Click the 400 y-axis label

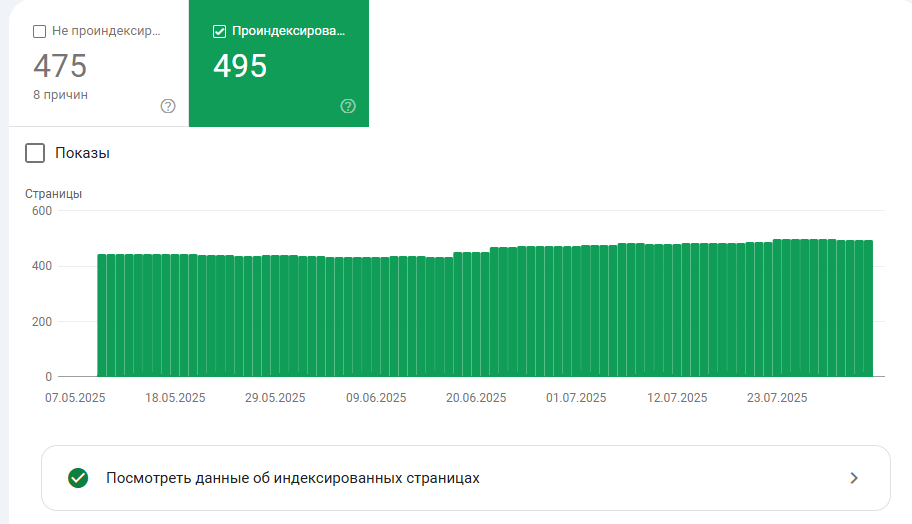pyautogui.click(x=42, y=266)
